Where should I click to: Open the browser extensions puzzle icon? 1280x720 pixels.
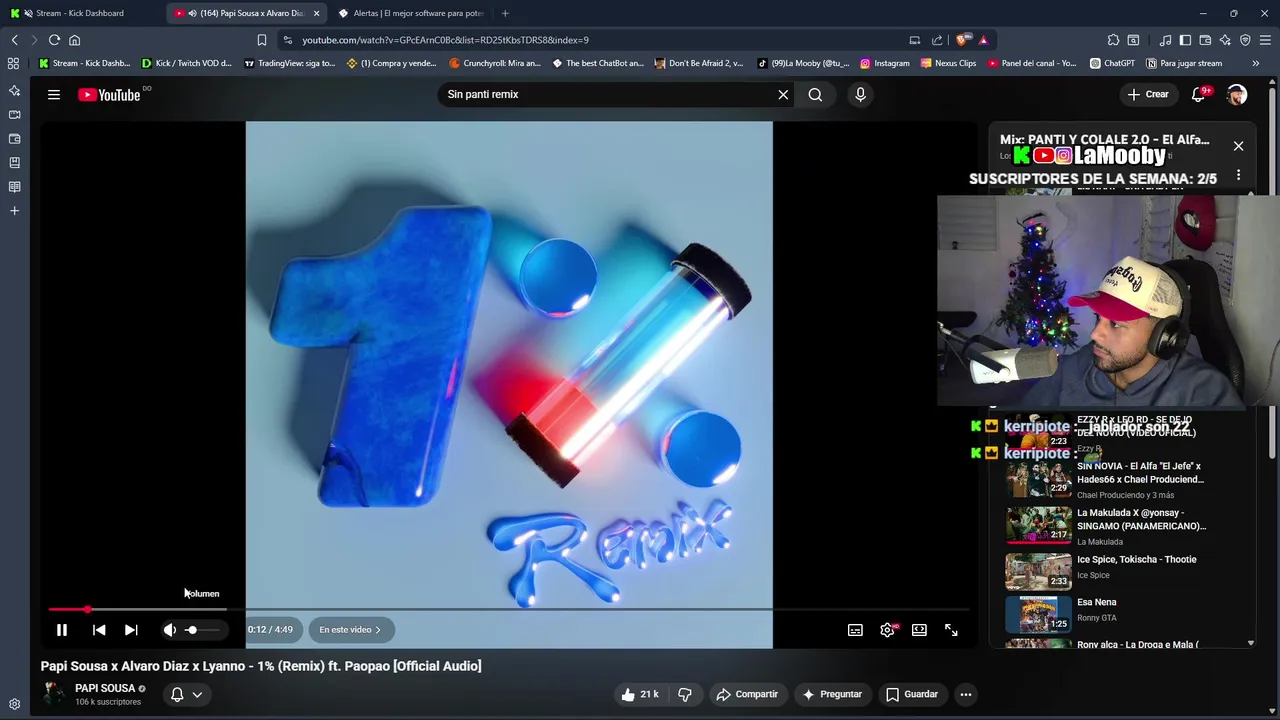click(1113, 40)
